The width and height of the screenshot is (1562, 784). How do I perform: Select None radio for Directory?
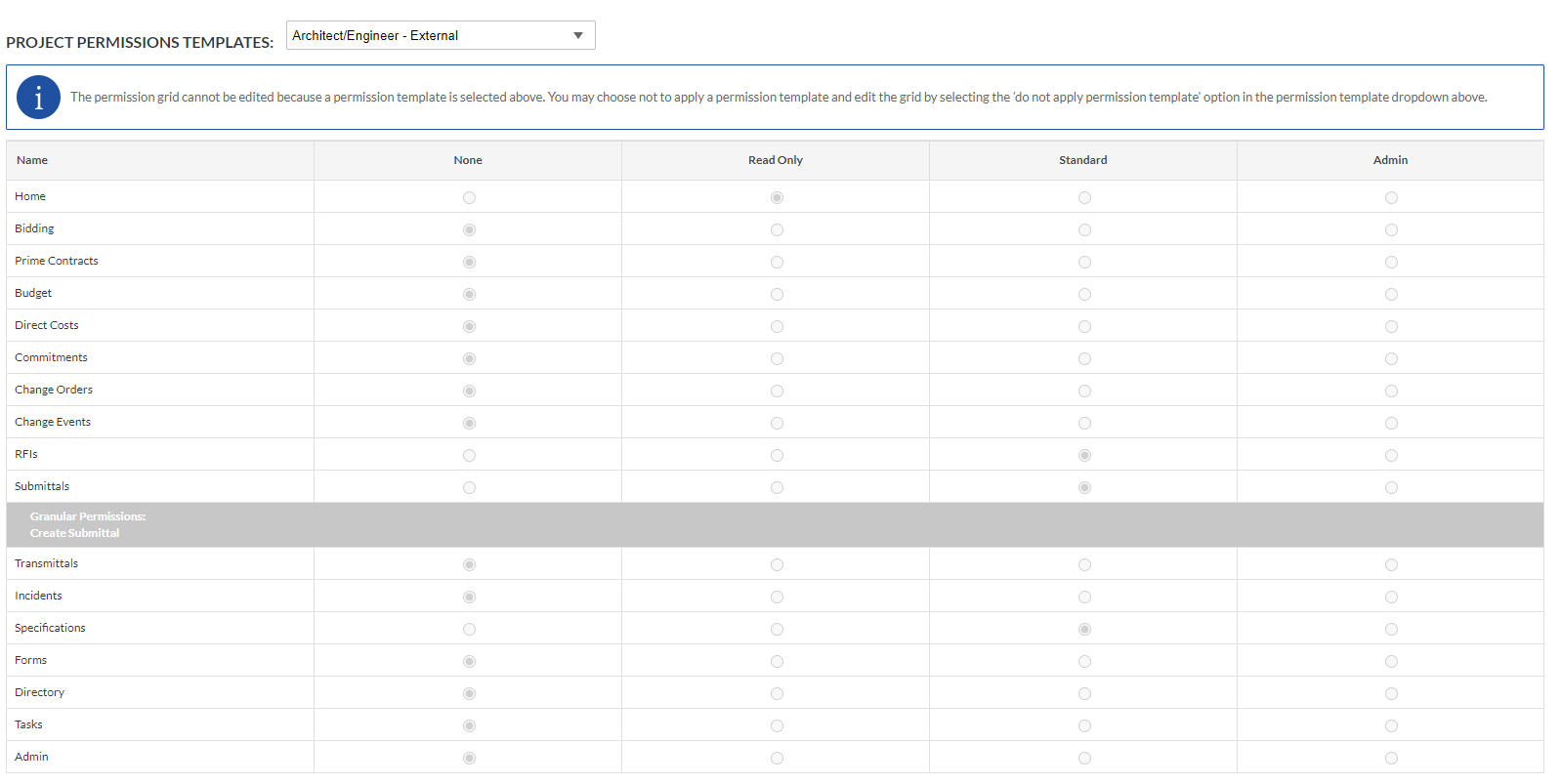click(x=469, y=693)
